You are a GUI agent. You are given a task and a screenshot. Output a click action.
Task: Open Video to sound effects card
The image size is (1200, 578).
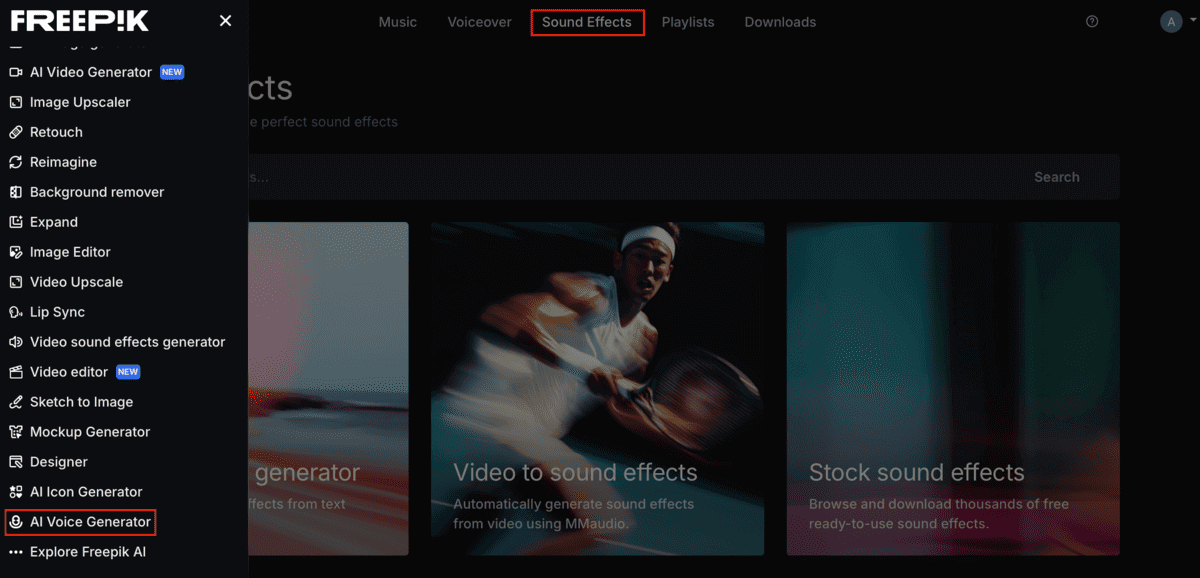(x=597, y=388)
